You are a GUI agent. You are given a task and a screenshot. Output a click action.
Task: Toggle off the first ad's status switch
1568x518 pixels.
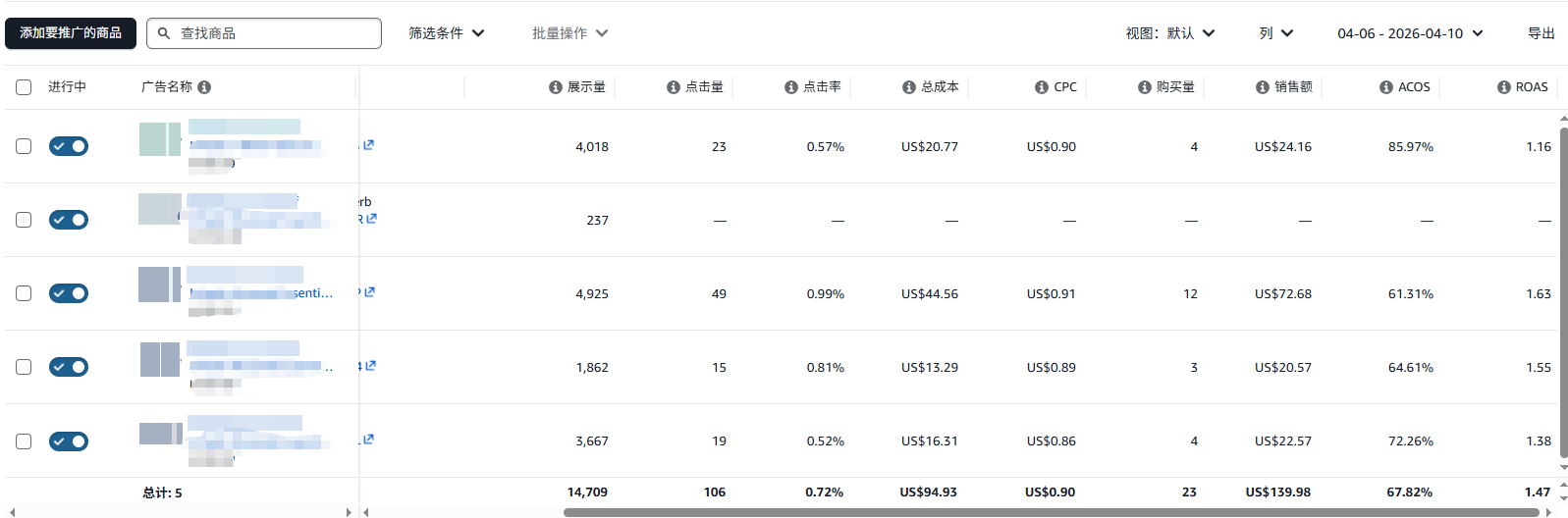69,146
